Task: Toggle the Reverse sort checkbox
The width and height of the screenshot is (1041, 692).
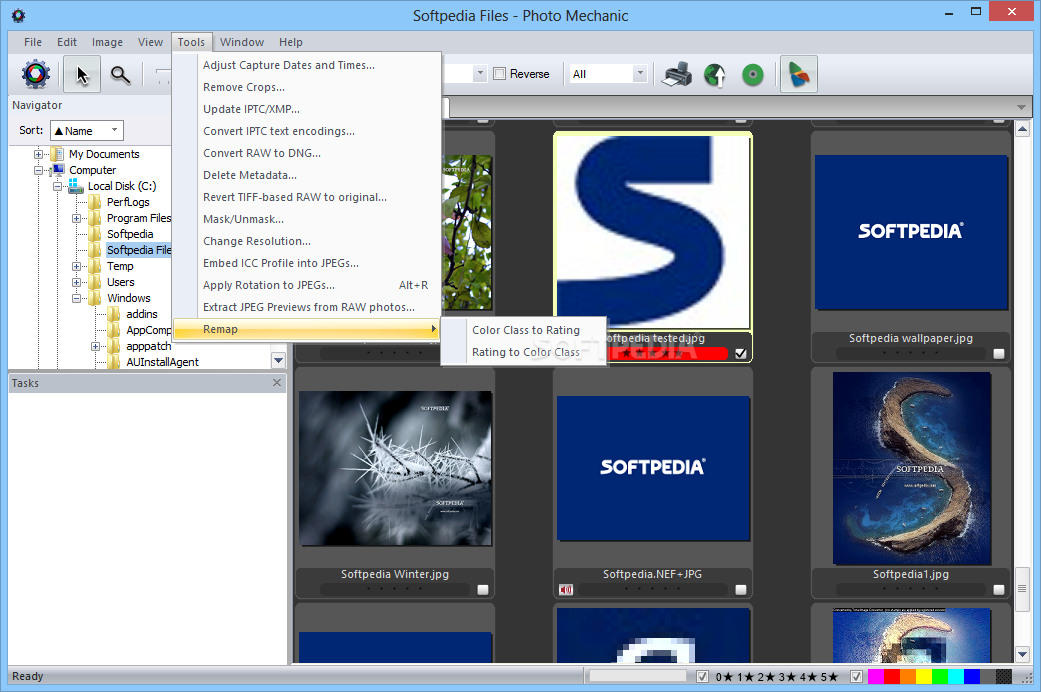Action: [x=499, y=74]
